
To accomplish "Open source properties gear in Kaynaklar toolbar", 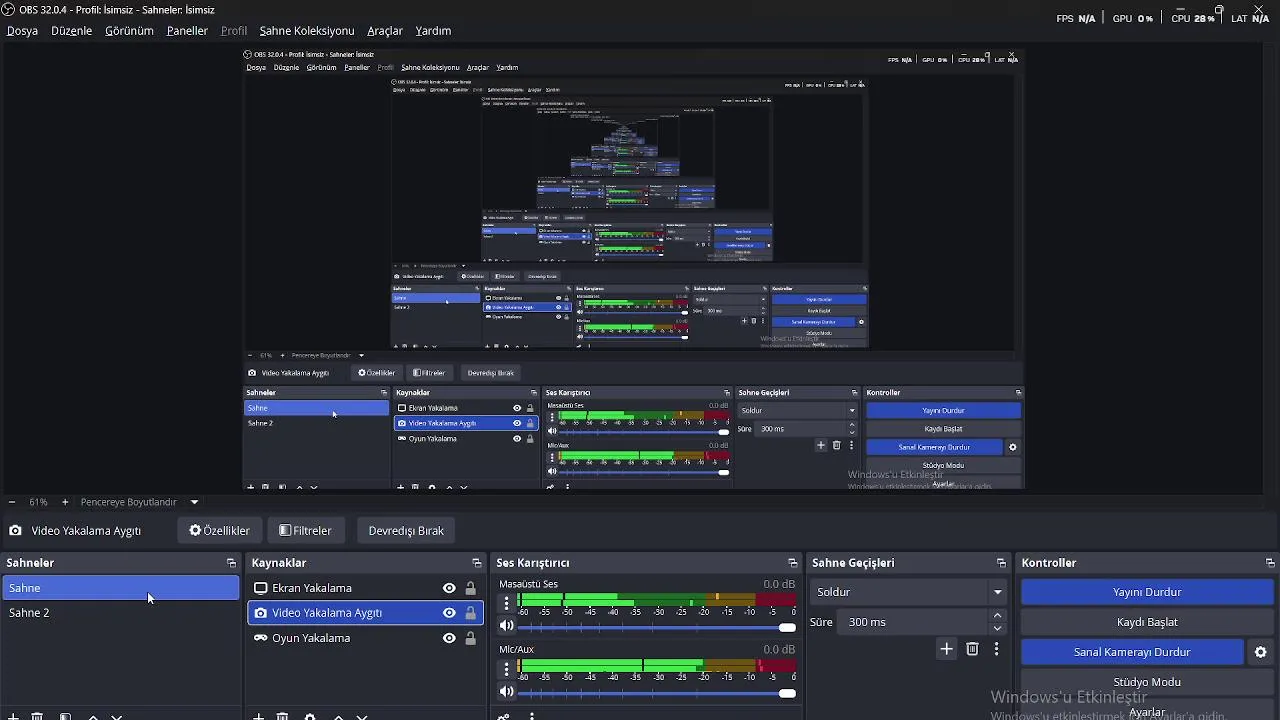I will [310, 716].
